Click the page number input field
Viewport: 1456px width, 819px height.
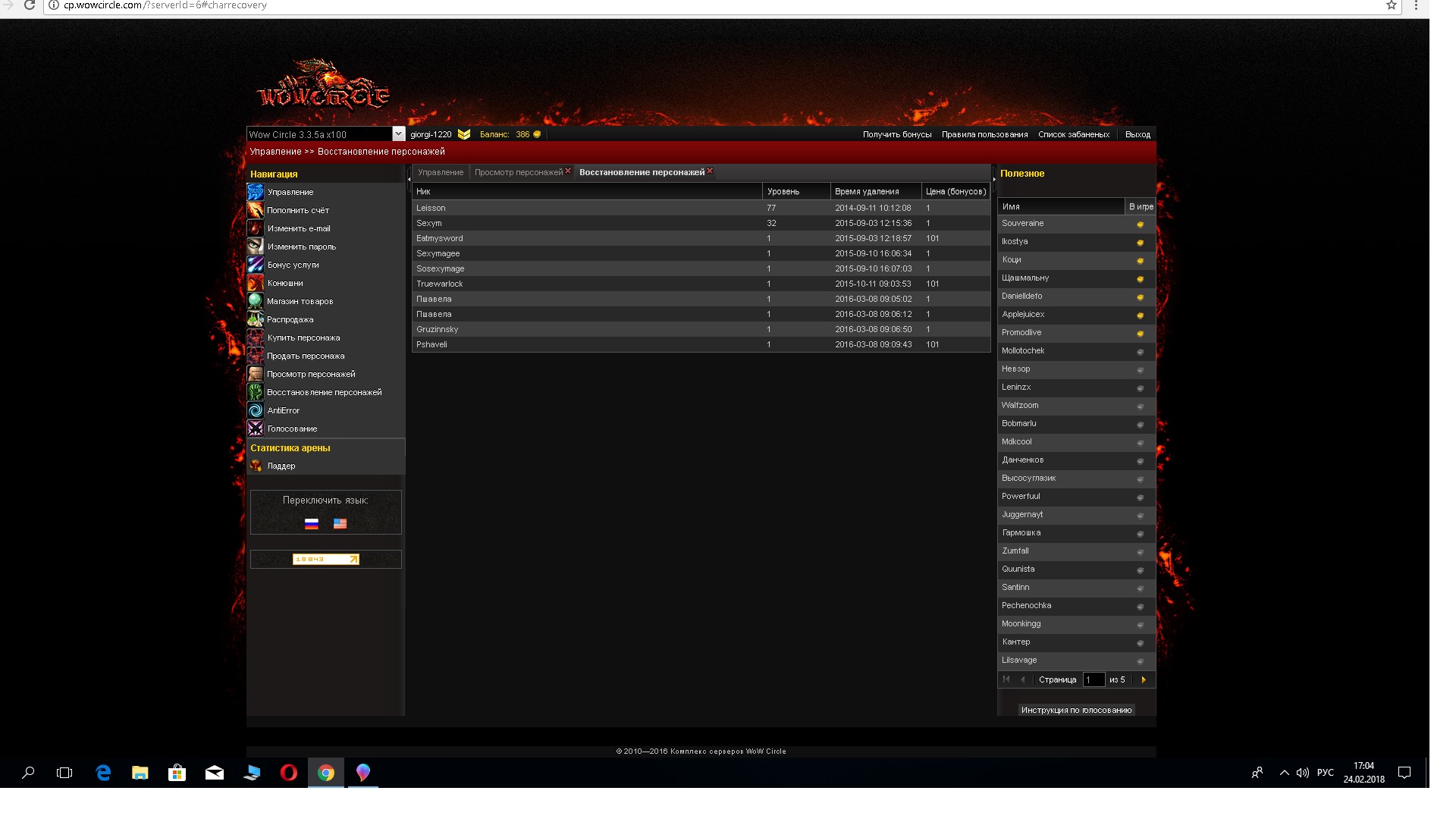pyautogui.click(x=1093, y=679)
